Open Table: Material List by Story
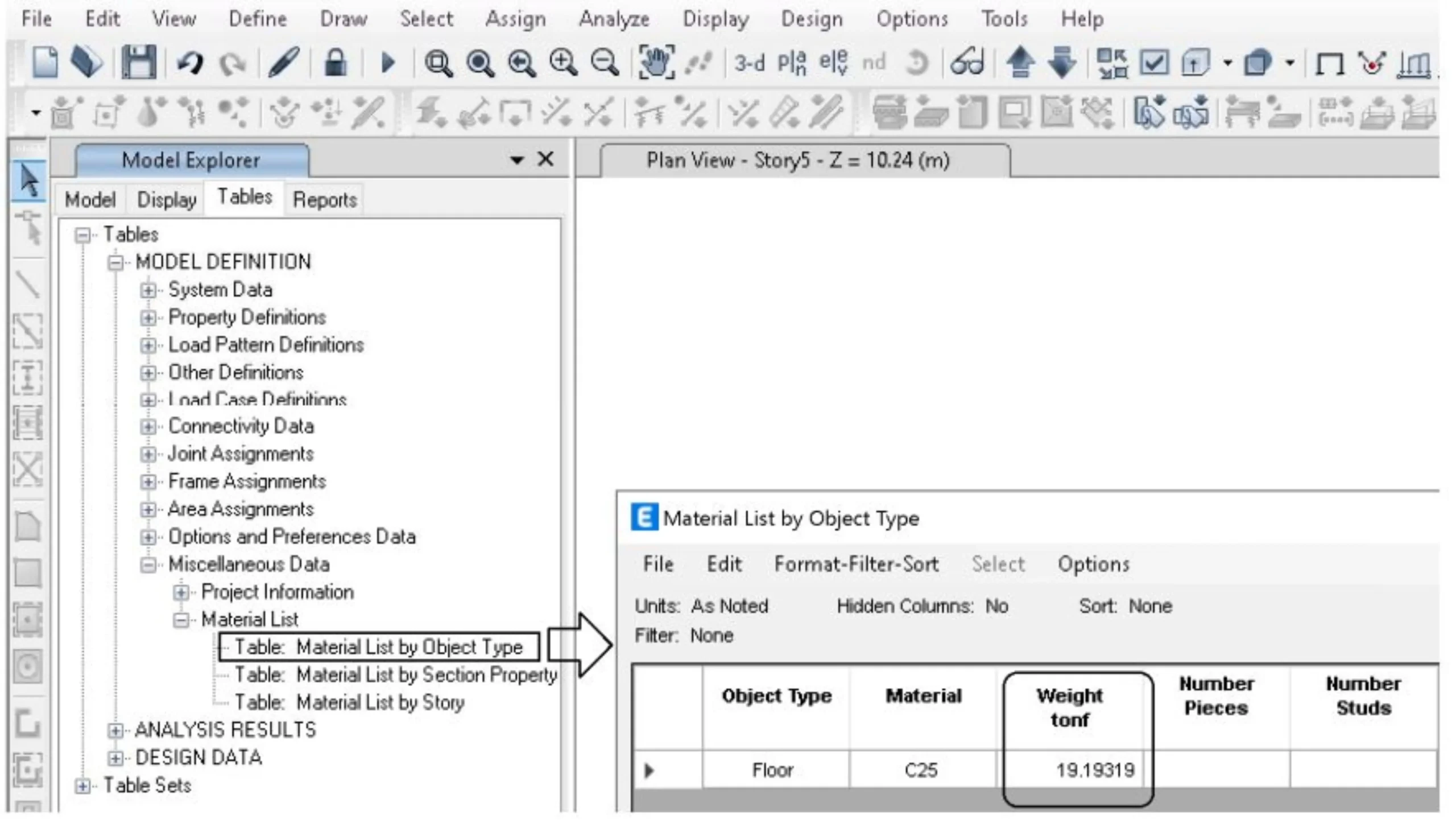Screen dimensions: 1456x832 click(x=349, y=702)
